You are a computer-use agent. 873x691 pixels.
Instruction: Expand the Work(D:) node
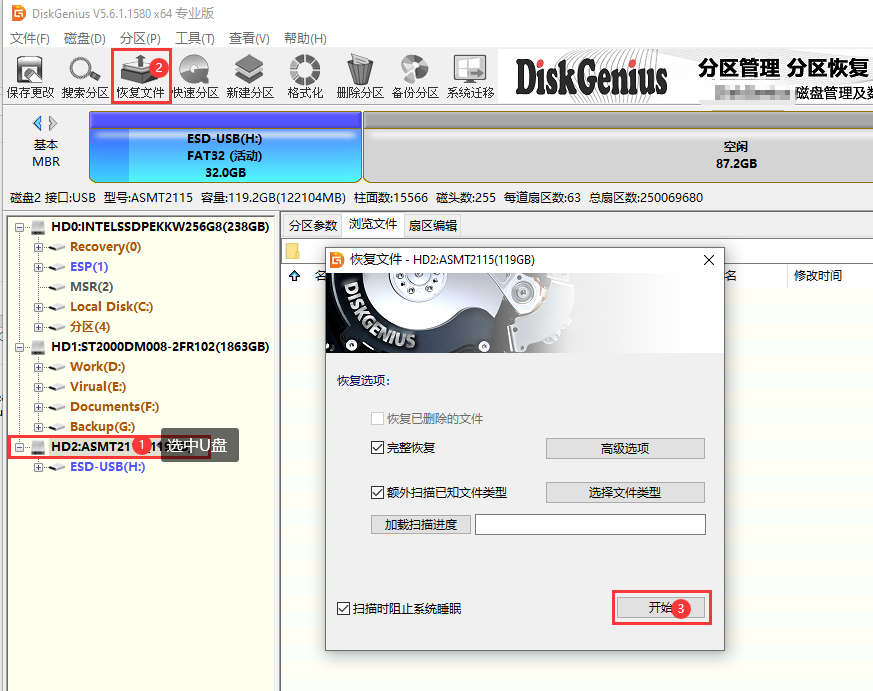(x=38, y=367)
